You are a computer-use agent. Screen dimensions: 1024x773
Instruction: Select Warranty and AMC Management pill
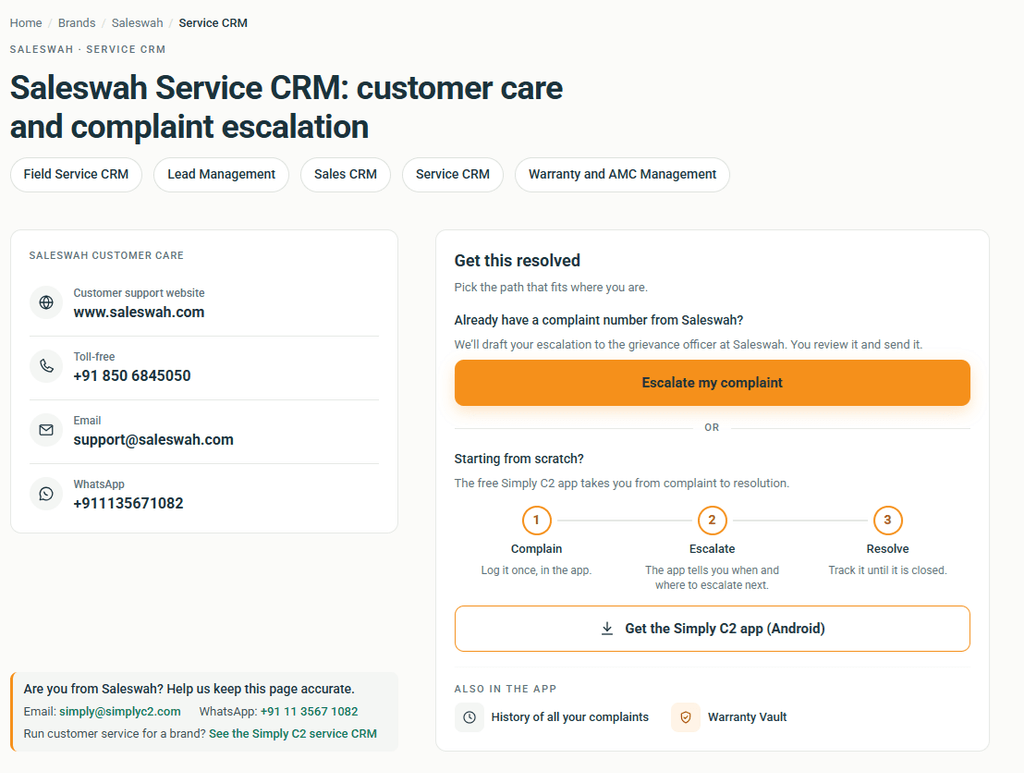tap(622, 174)
